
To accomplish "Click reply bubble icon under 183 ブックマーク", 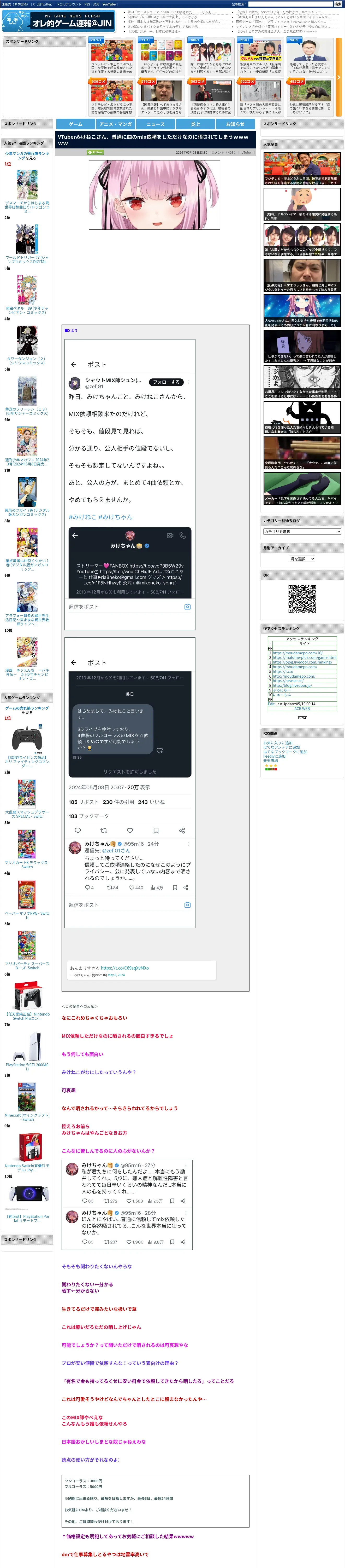I will coord(77,830).
